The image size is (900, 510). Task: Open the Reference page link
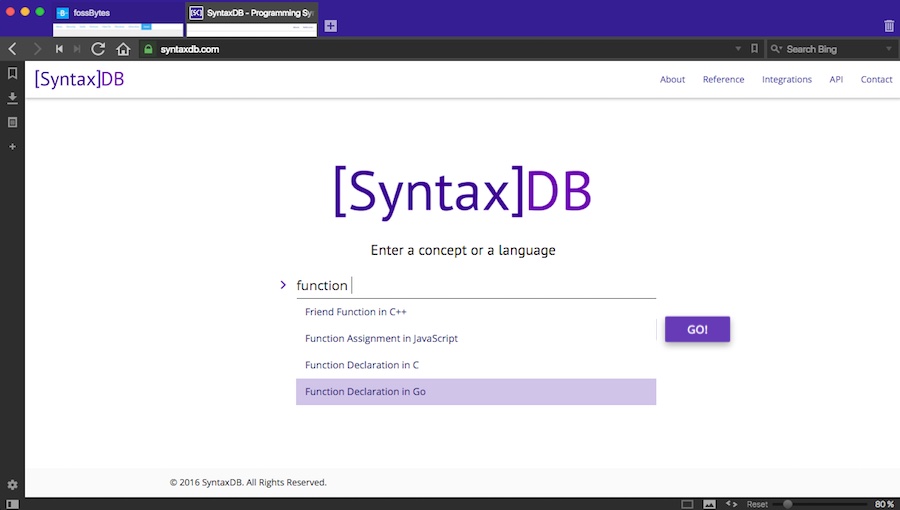pos(723,80)
